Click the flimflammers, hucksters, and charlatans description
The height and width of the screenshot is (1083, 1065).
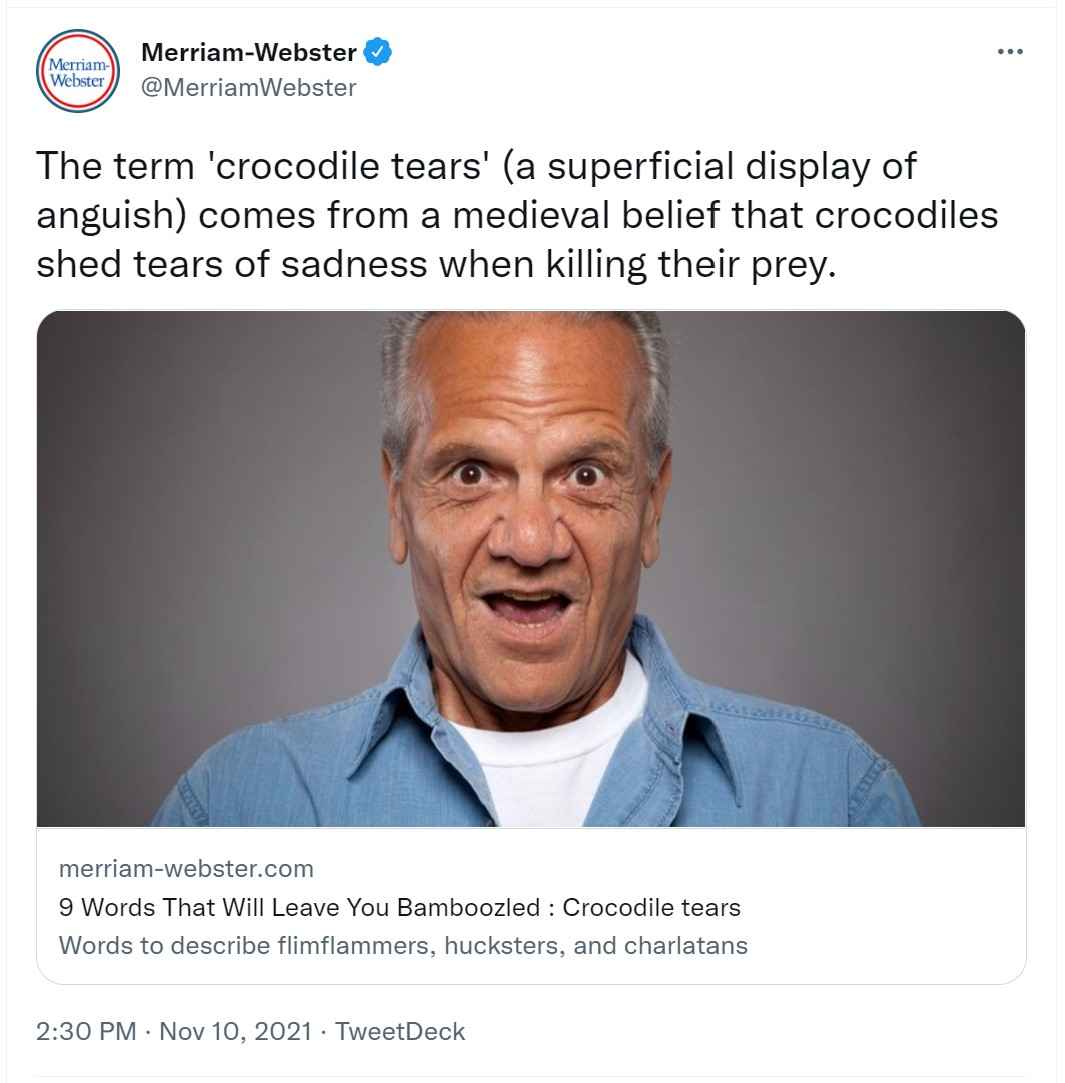point(403,945)
